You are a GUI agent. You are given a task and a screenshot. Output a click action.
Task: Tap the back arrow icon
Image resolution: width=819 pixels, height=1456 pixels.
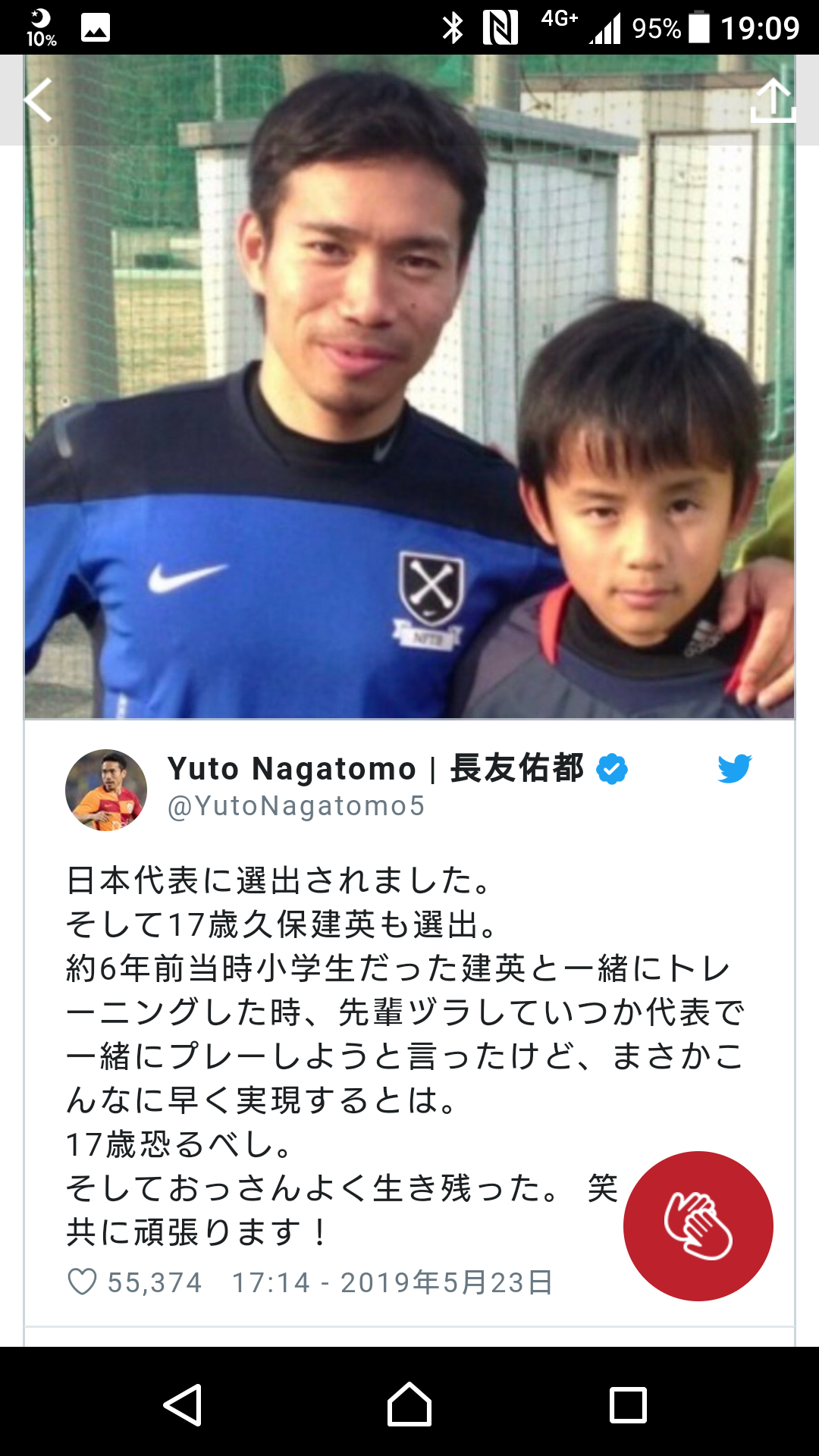(38, 99)
